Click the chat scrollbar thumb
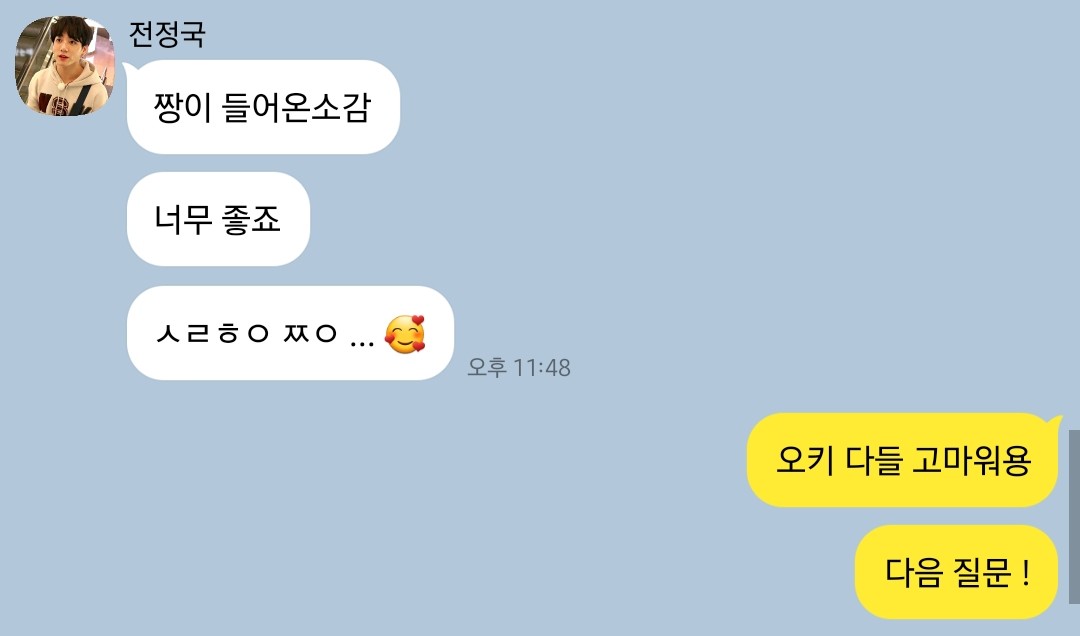This screenshot has height=636, width=1080. (x=1074, y=516)
